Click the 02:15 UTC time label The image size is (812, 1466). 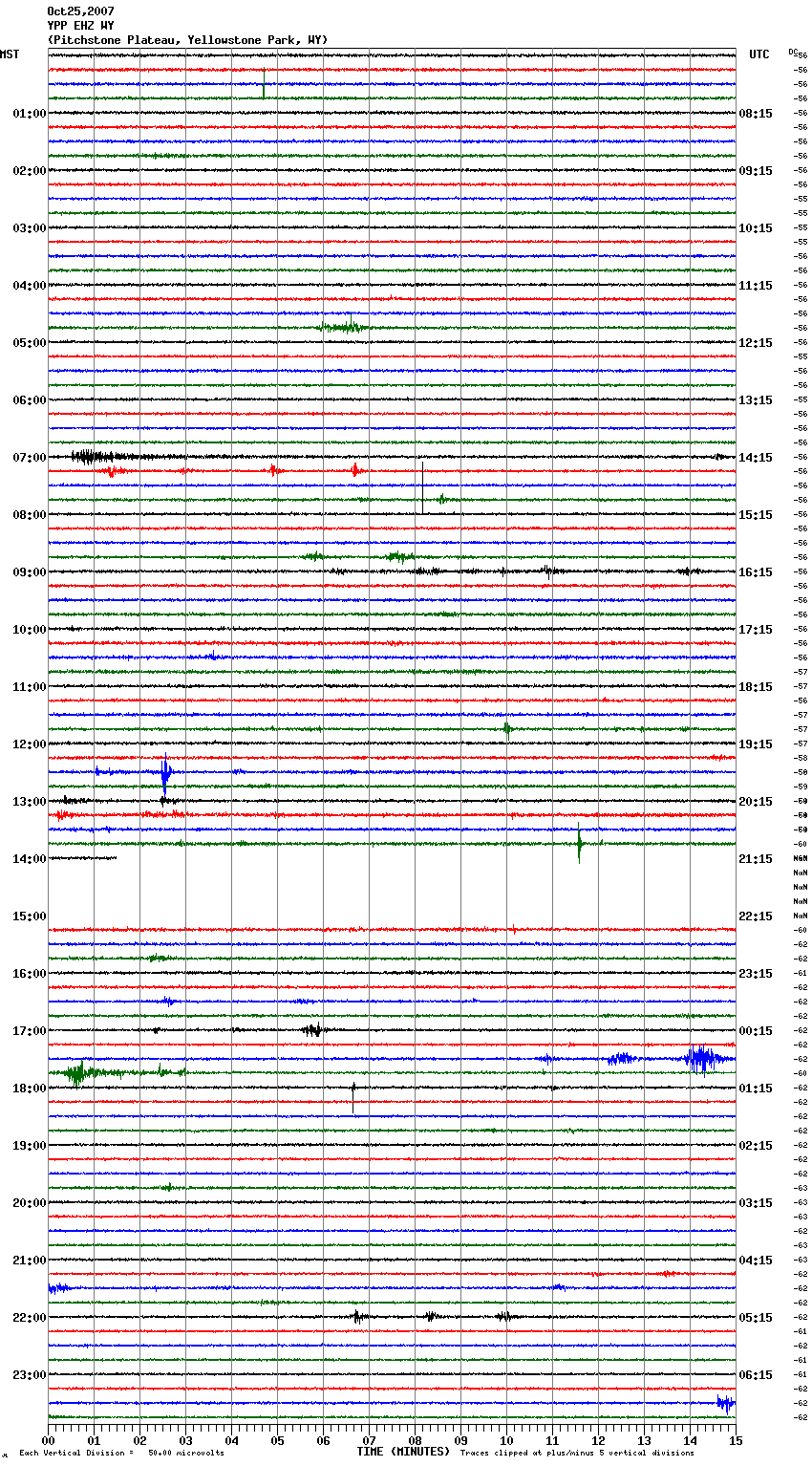(x=756, y=1146)
